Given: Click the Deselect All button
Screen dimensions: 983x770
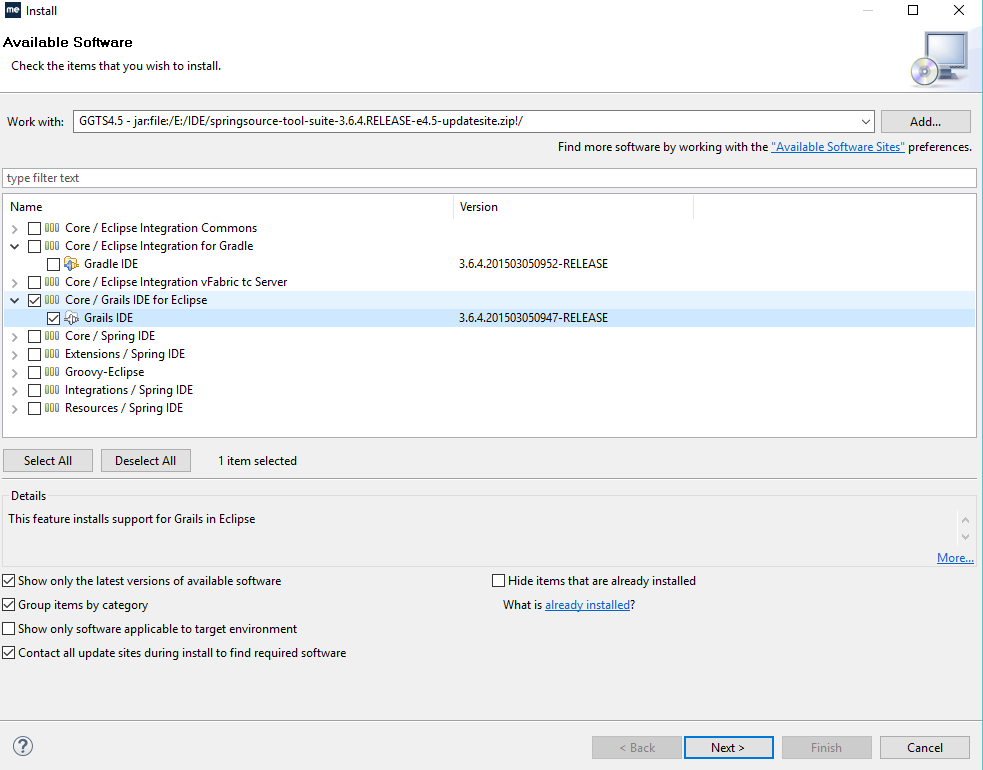Looking at the screenshot, I should [145, 461].
